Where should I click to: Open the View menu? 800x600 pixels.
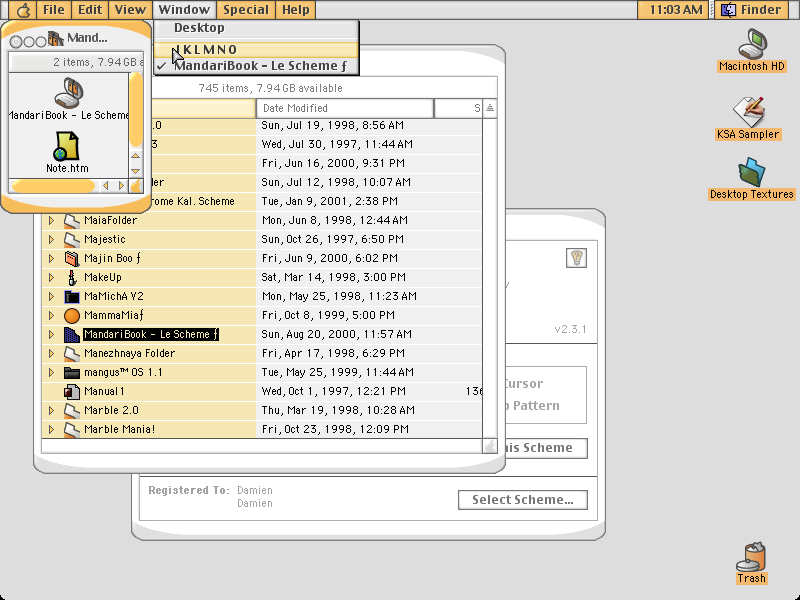pos(130,10)
